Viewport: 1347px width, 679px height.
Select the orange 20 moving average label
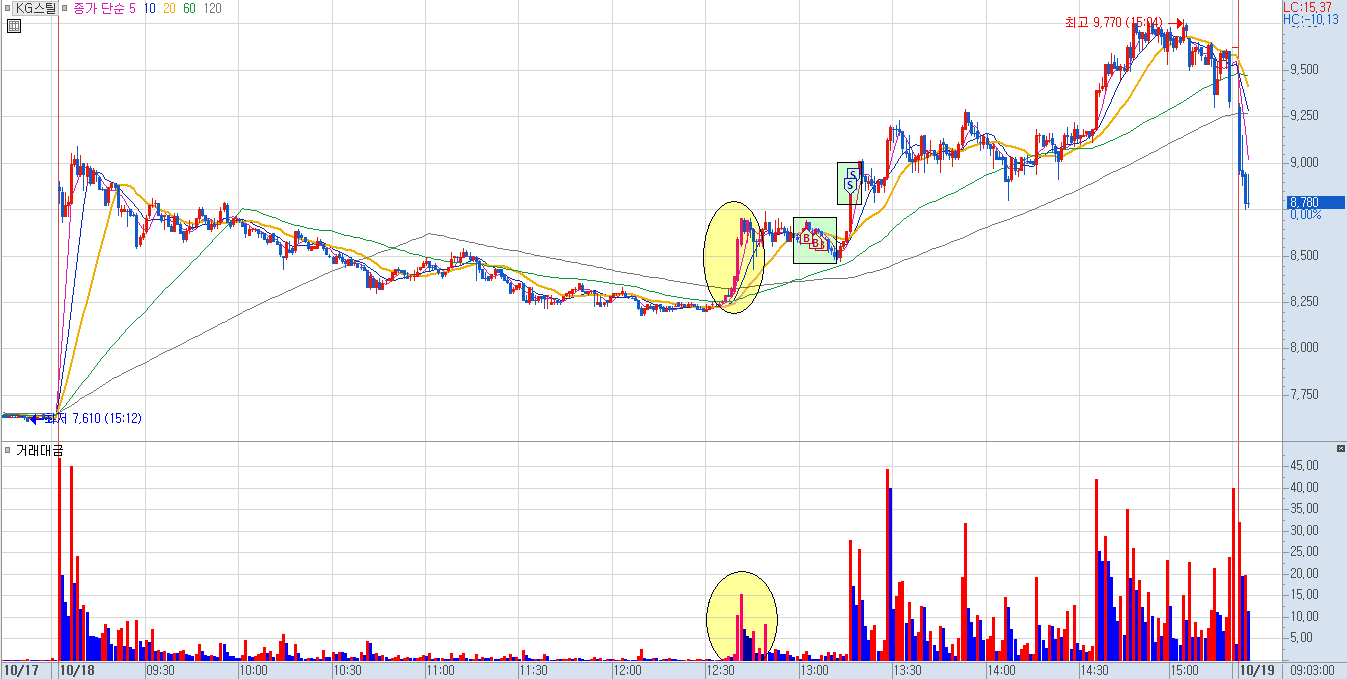pos(169,8)
